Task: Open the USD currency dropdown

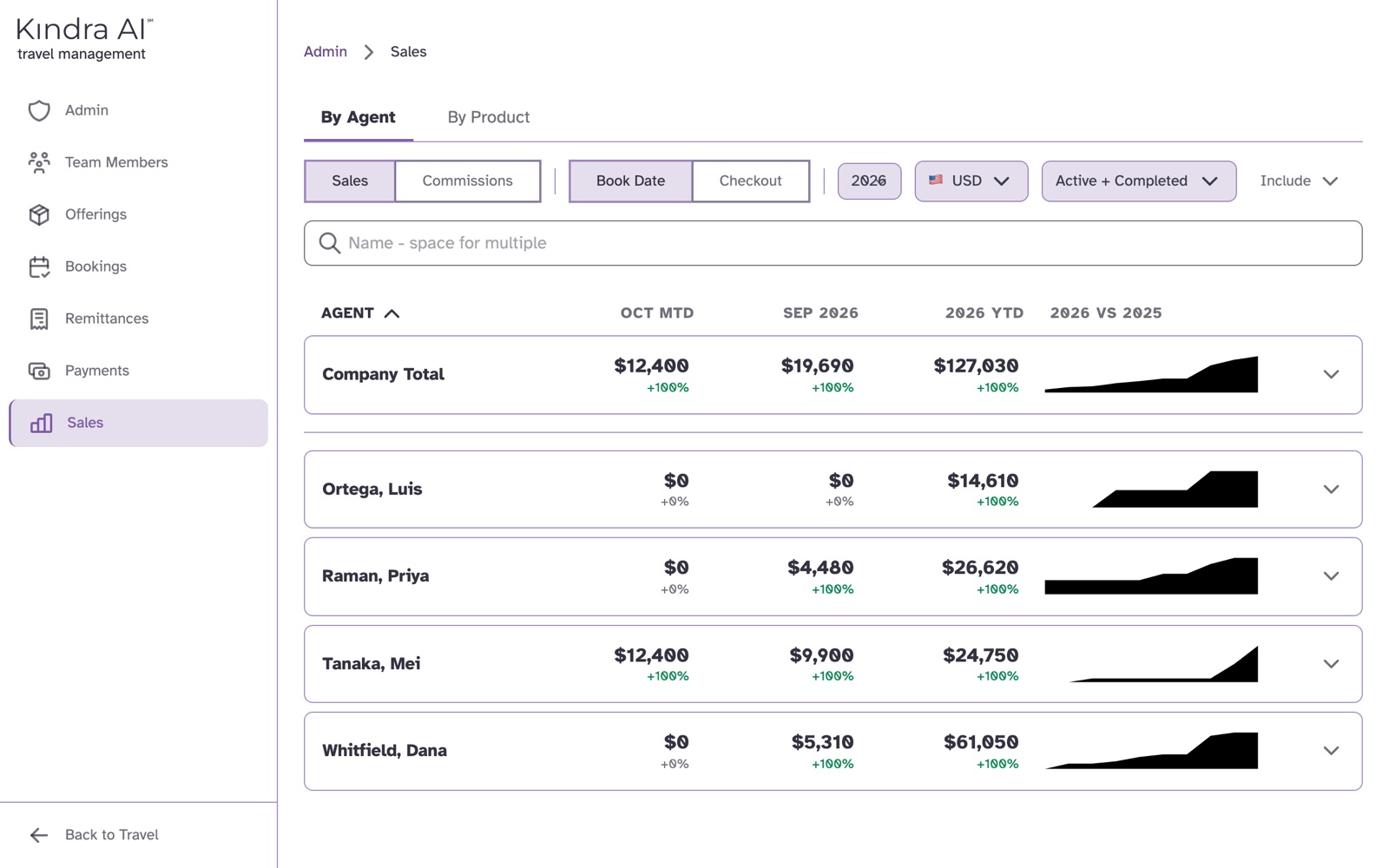Action: [971, 181]
